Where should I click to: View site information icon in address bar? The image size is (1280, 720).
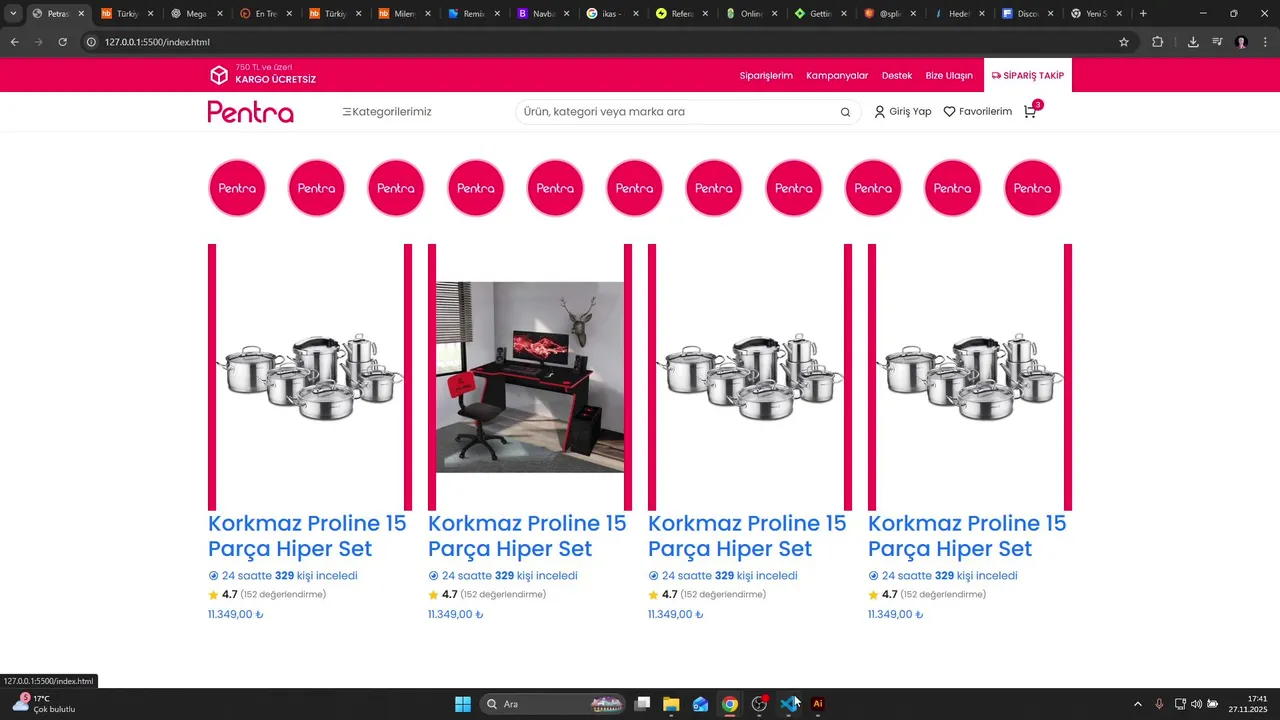[x=91, y=42]
